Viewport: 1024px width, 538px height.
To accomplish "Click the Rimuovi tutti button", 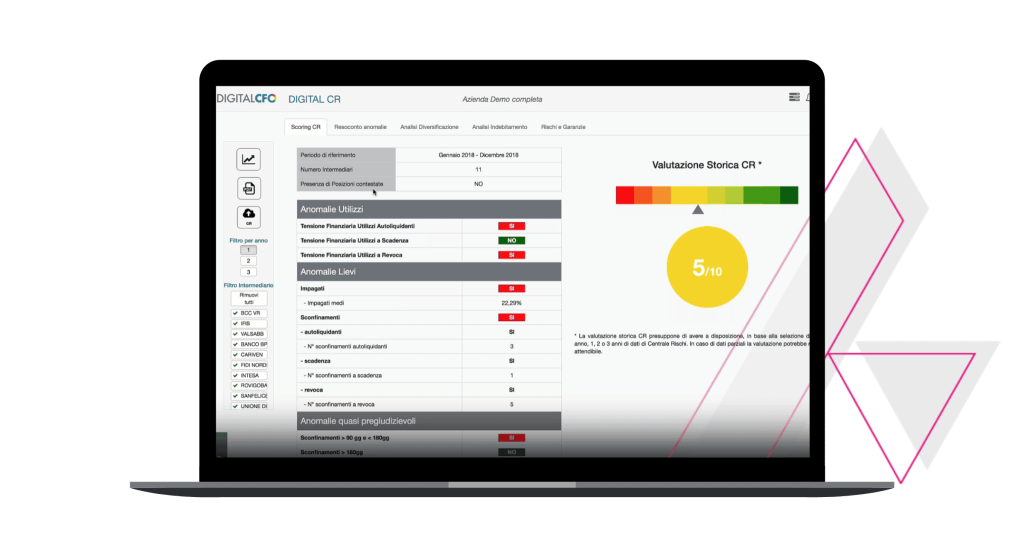I will click(x=249, y=298).
